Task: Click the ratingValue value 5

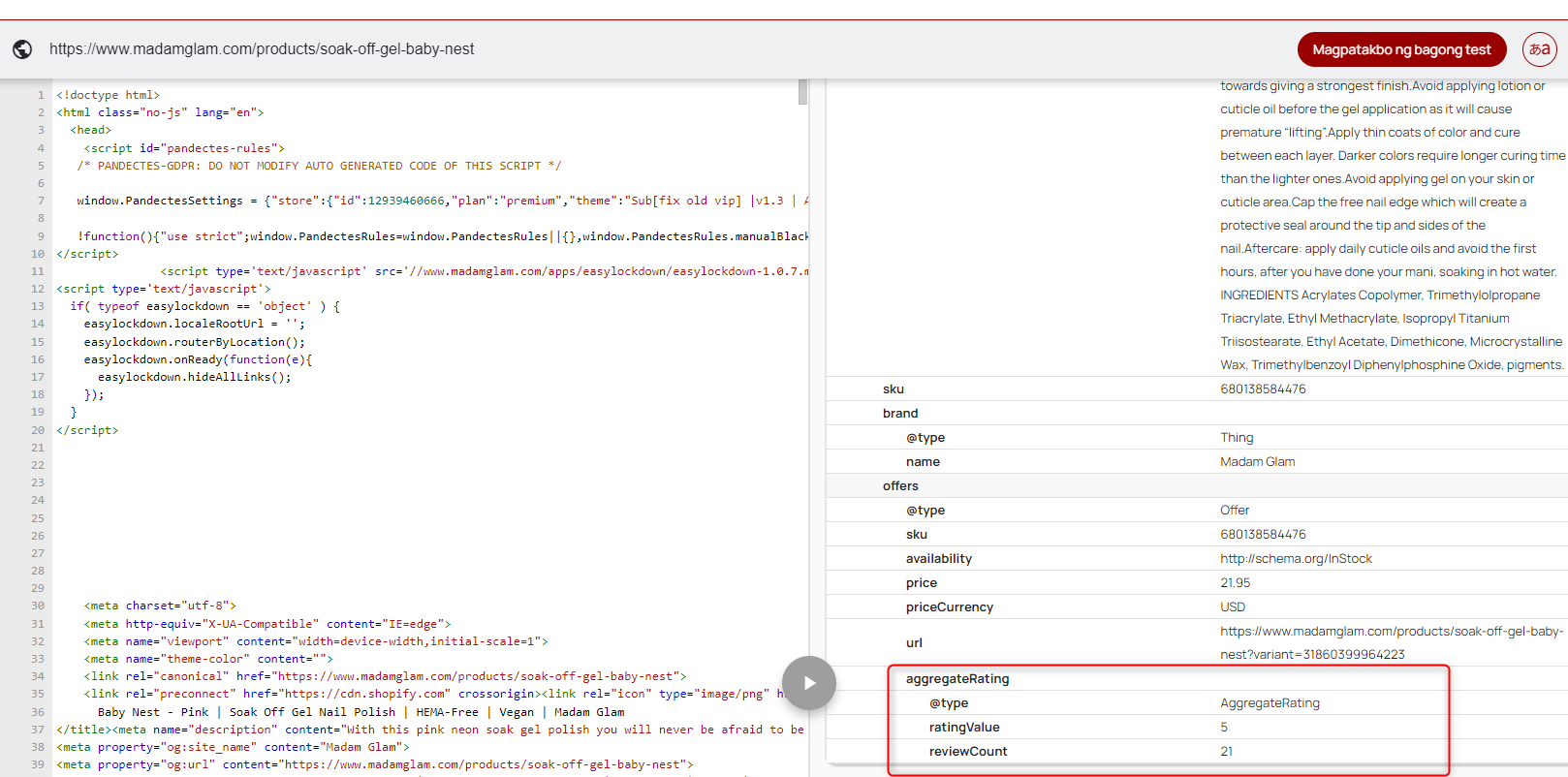Action: pos(1224,728)
